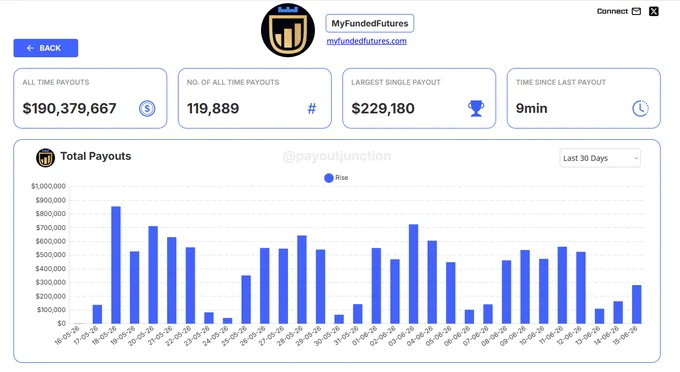
Task: Click the trophy icon in Largest Single Payout
Action: [476, 108]
